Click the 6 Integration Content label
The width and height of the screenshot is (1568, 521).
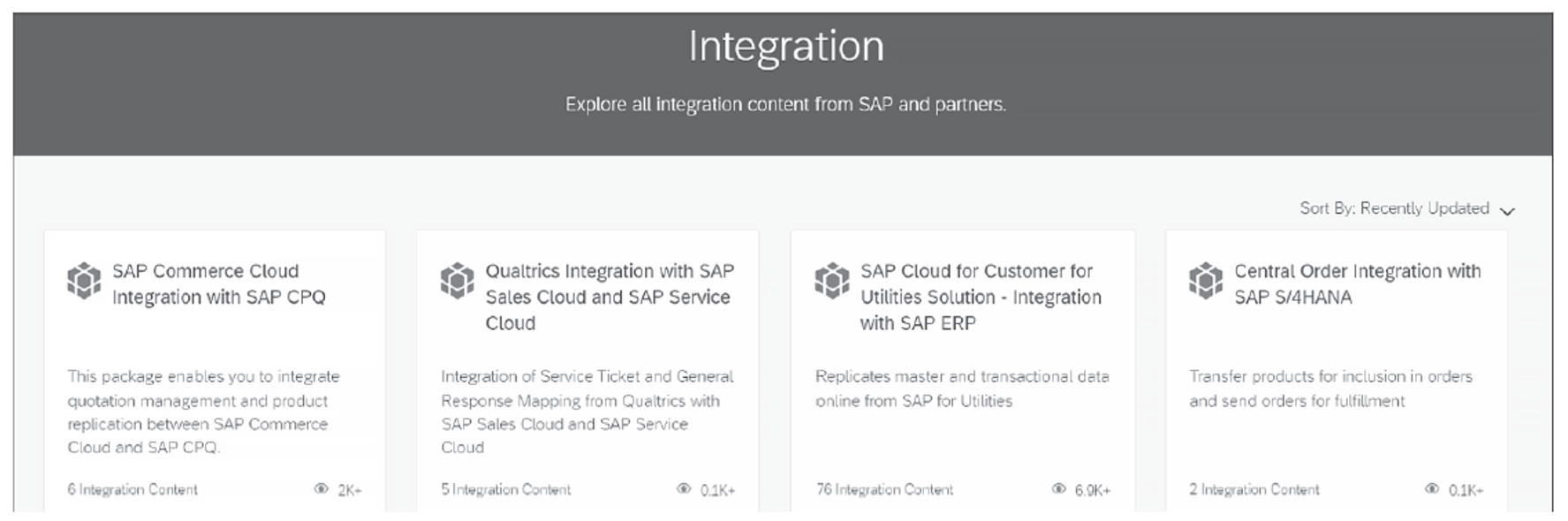click(x=133, y=489)
